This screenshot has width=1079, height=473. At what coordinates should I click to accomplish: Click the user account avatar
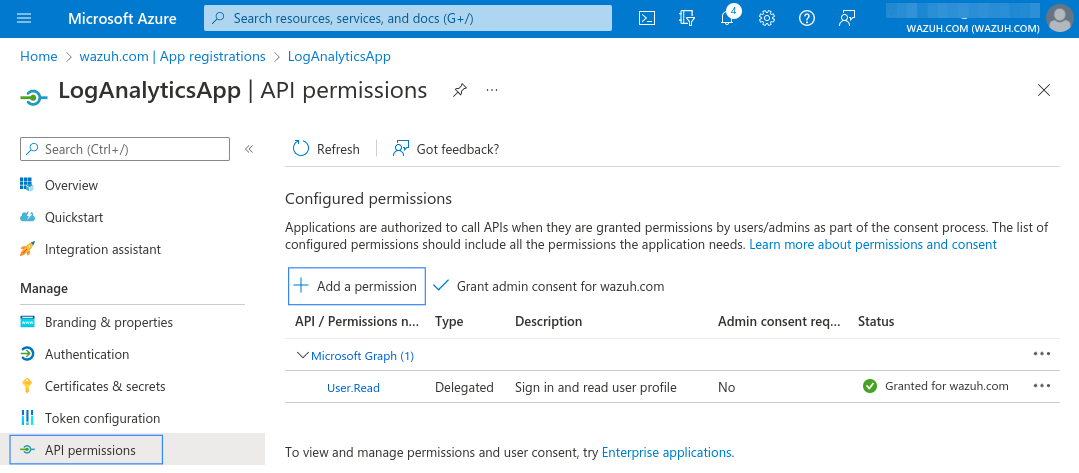pos(1060,19)
